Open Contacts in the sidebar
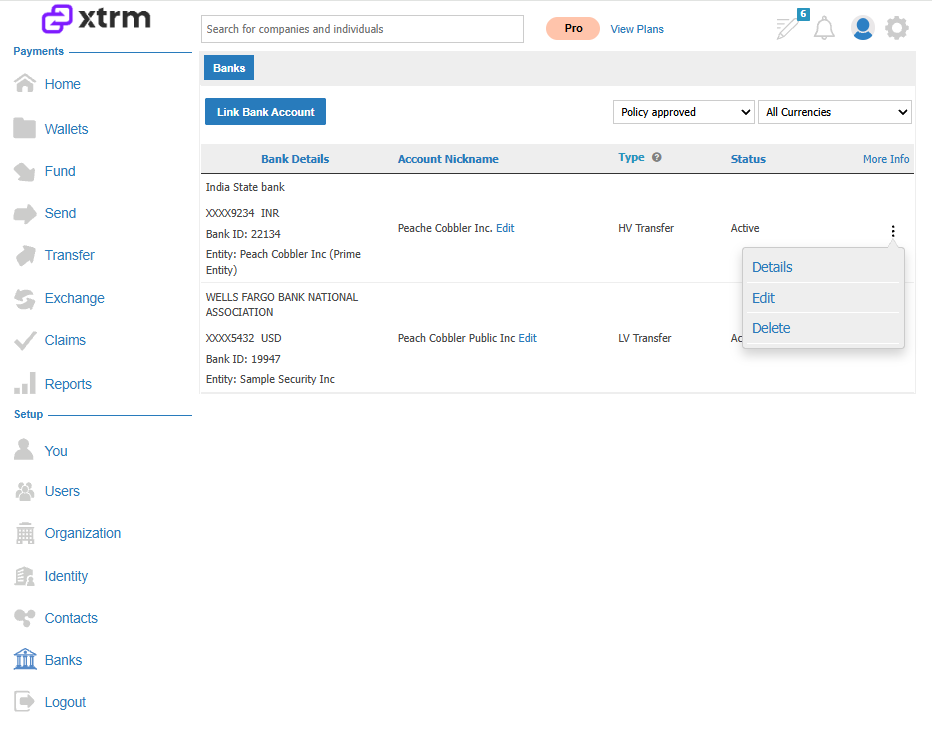The height and width of the screenshot is (733, 932). point(71,618)
